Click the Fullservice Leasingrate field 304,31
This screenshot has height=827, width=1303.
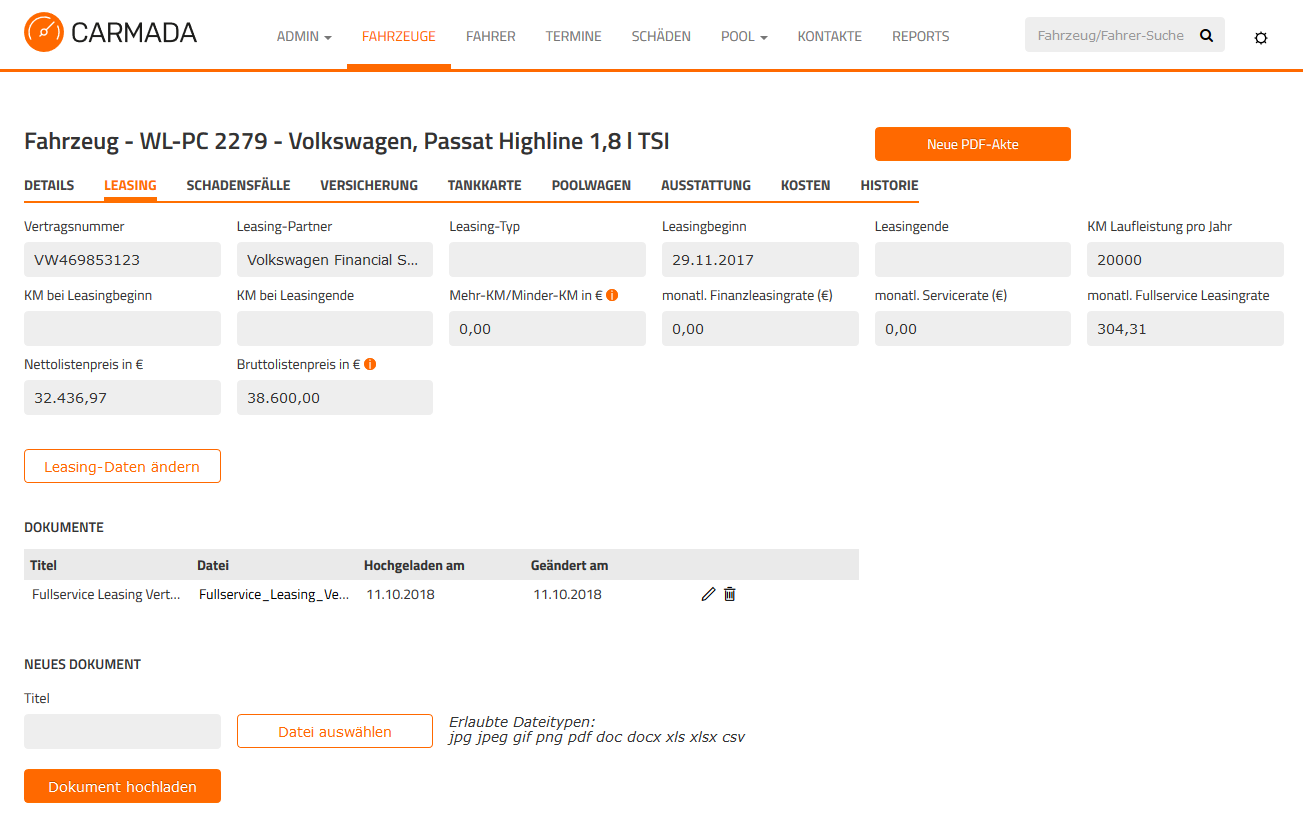(1185, 329)
